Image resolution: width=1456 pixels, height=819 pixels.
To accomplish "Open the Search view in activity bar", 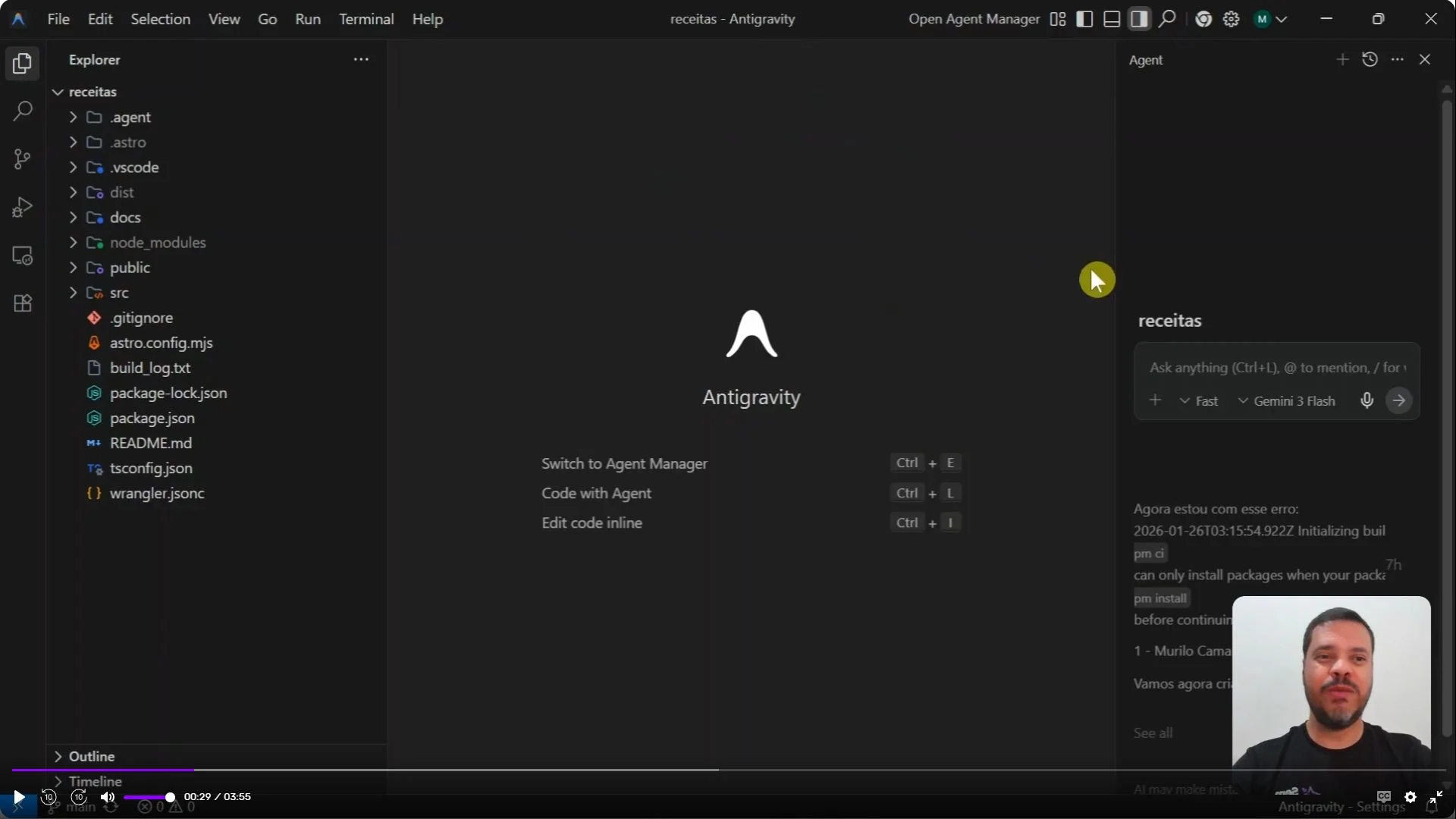I will [23, 111].
